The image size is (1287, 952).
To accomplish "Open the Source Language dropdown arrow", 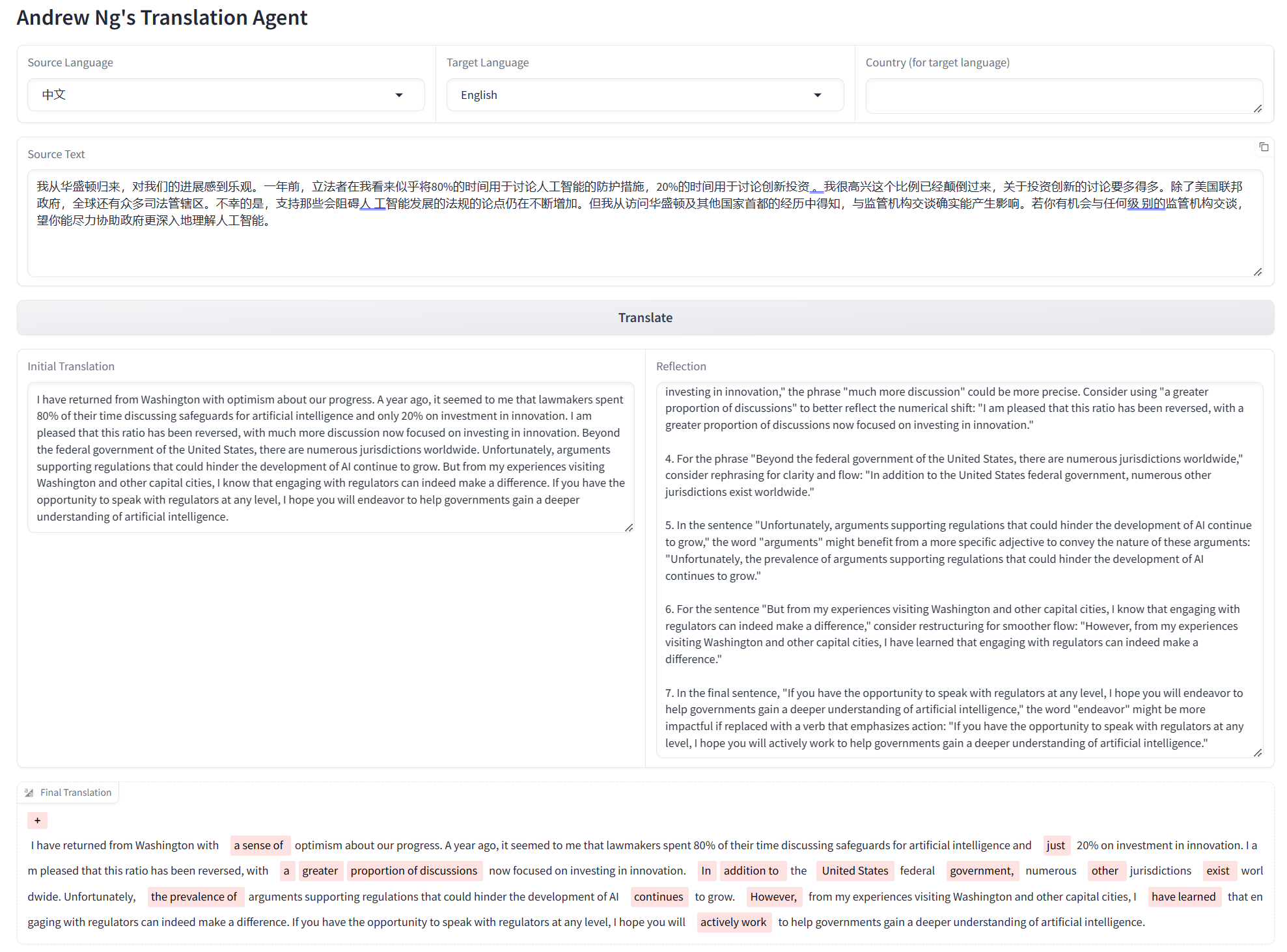I will coord(399,95).
